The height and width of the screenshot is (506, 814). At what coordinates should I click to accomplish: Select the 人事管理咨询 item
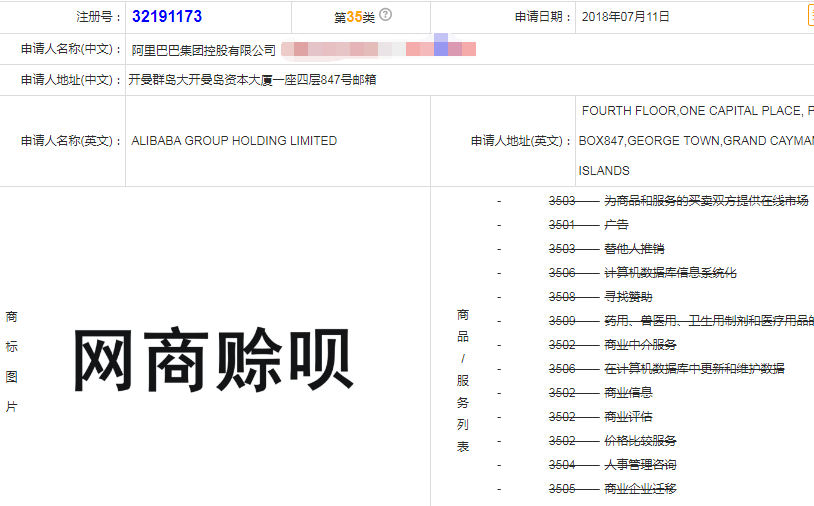(640, 465)
